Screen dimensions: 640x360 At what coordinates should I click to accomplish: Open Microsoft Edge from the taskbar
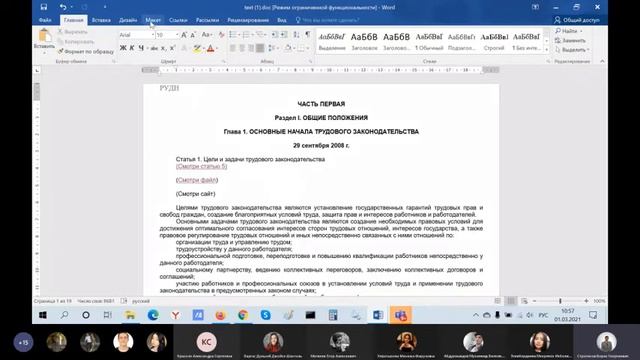click(153, 315)
